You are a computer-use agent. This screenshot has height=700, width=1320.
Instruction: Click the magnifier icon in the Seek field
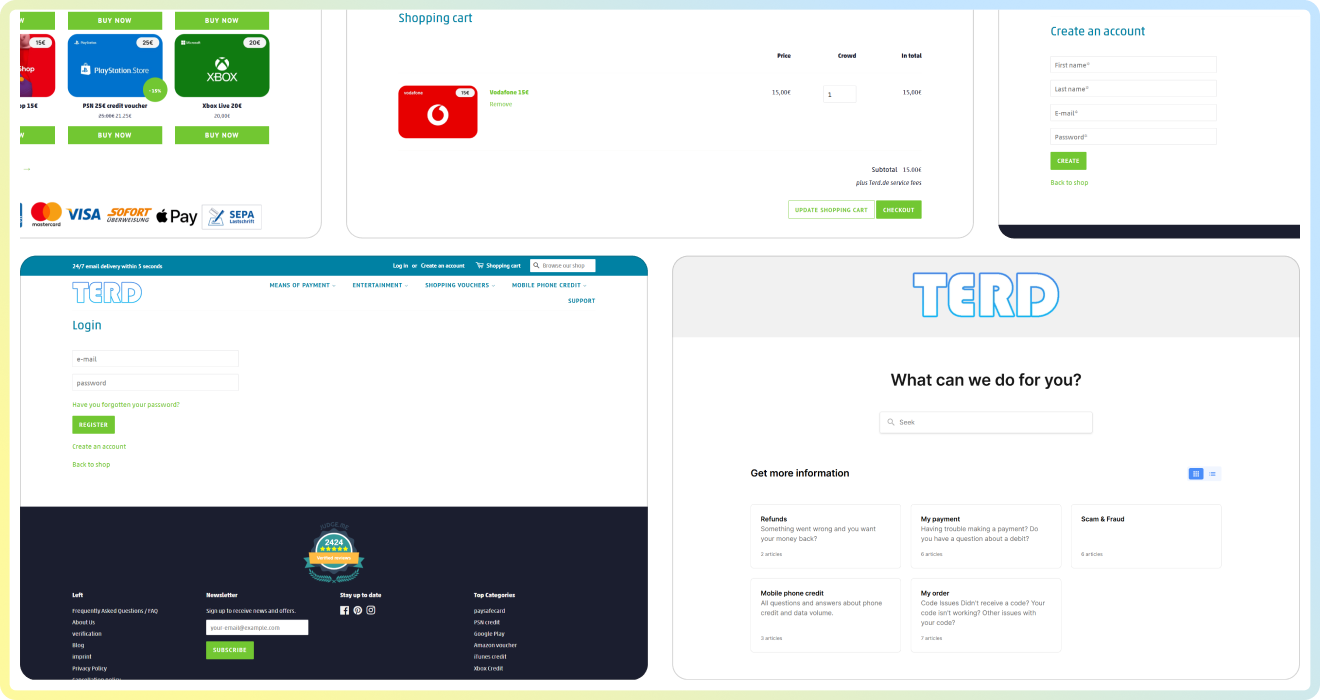click(891, 422)
